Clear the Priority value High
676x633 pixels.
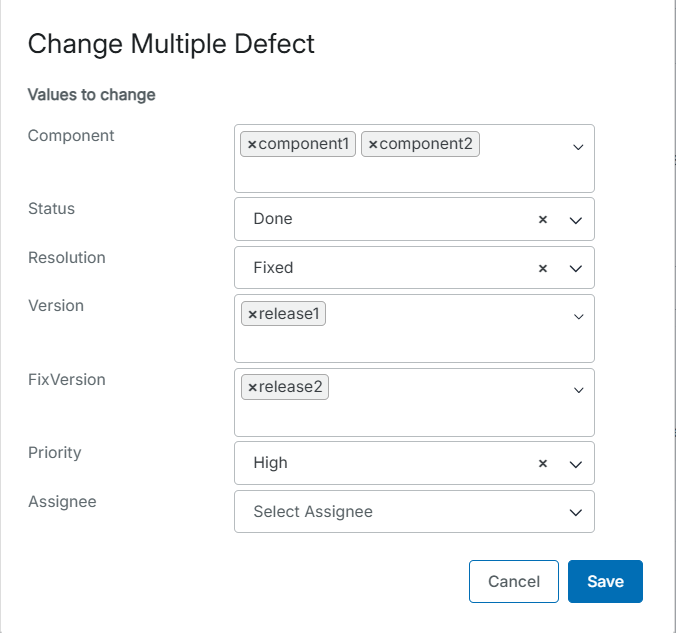(543, 463)
